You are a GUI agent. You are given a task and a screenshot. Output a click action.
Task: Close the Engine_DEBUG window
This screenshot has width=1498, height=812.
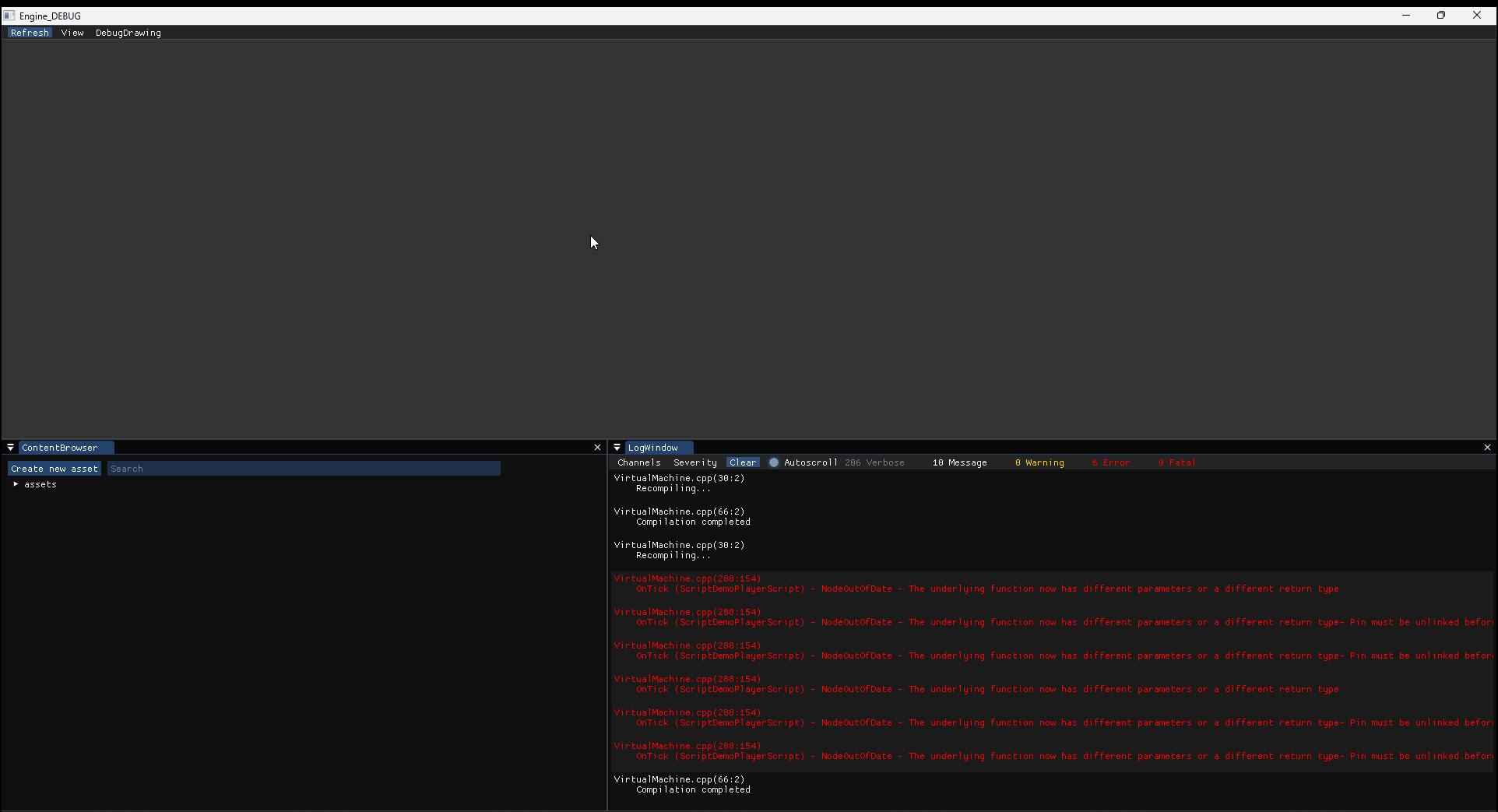pyautogui.click(x=1477, y=16)
